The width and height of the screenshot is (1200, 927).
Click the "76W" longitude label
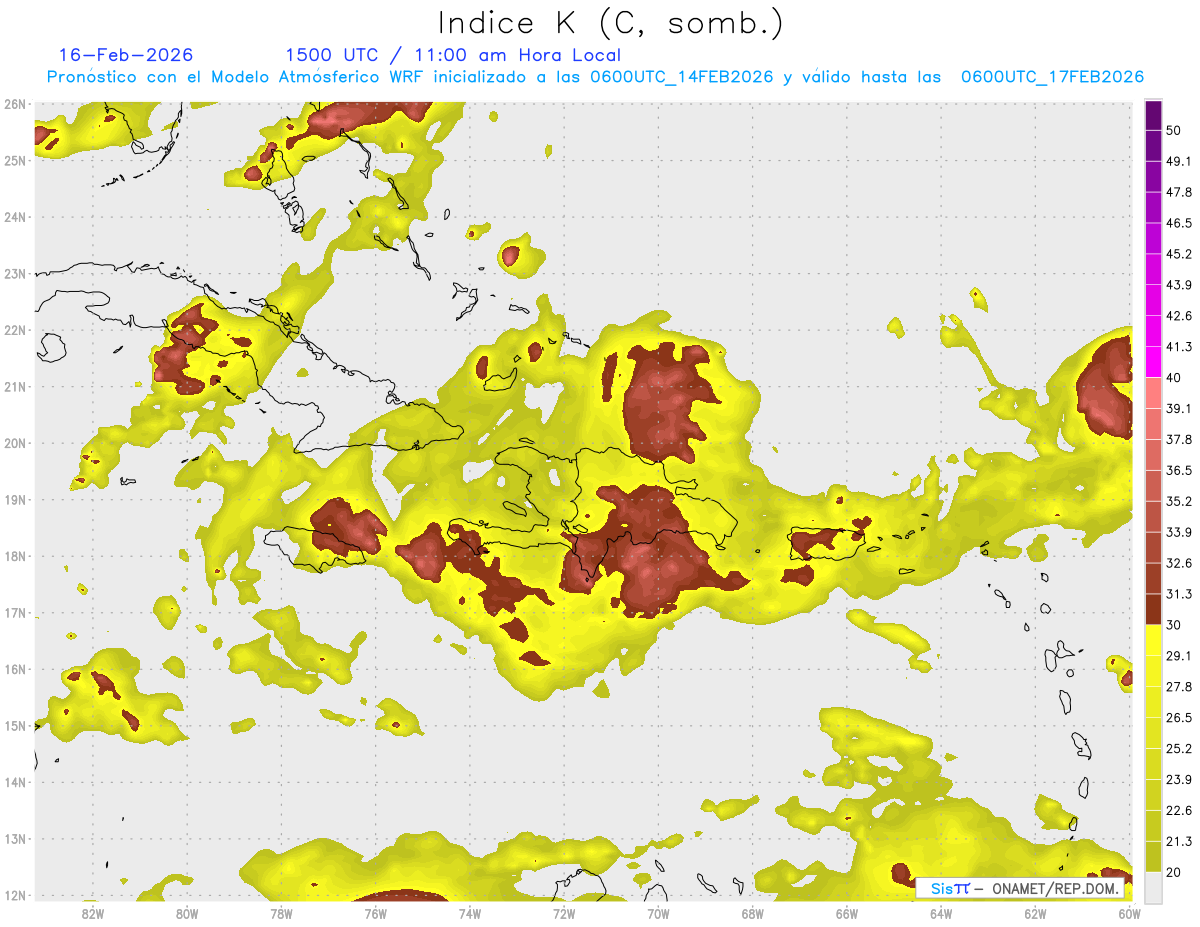pos(375,913)
